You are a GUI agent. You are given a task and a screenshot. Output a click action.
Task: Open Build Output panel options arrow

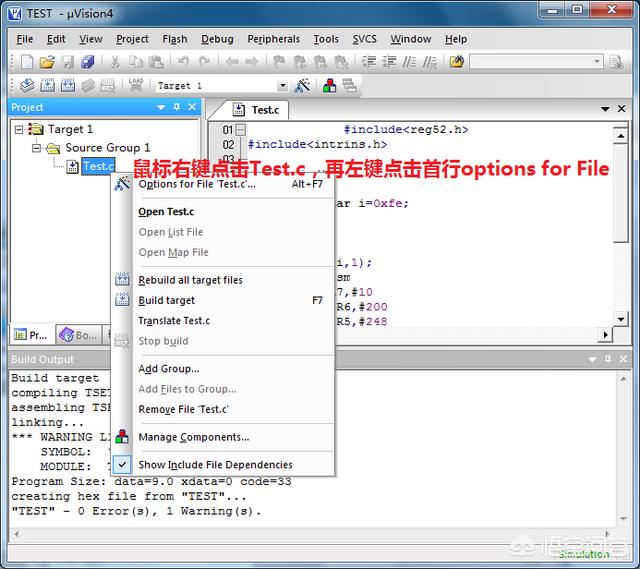coord(592,359)
